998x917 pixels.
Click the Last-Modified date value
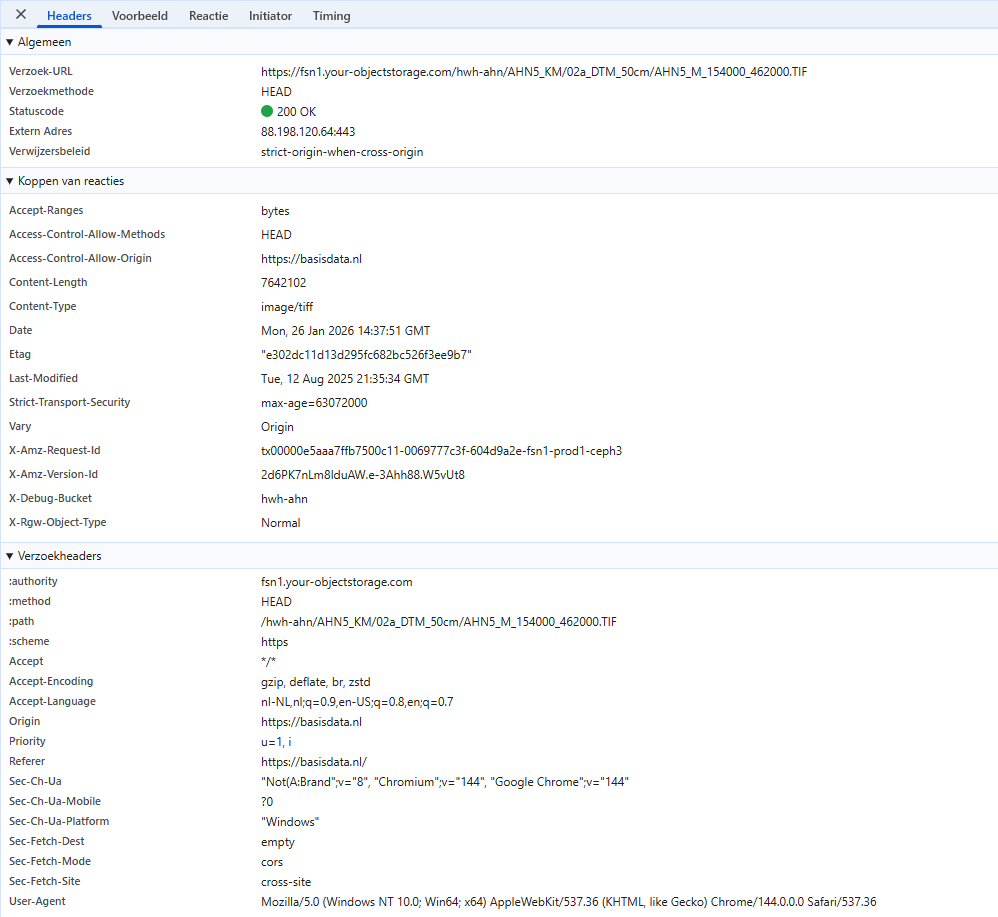click(x=345, y=379)
